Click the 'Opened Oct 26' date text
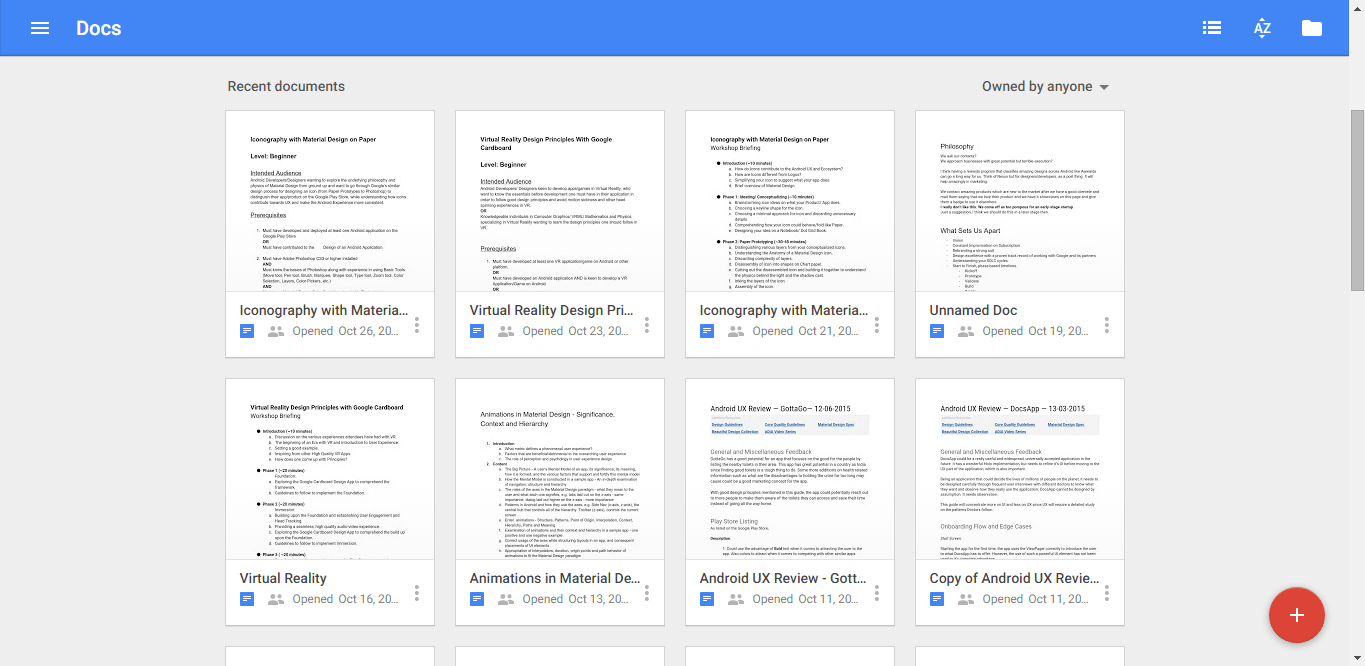 click(x=345, y=331)
